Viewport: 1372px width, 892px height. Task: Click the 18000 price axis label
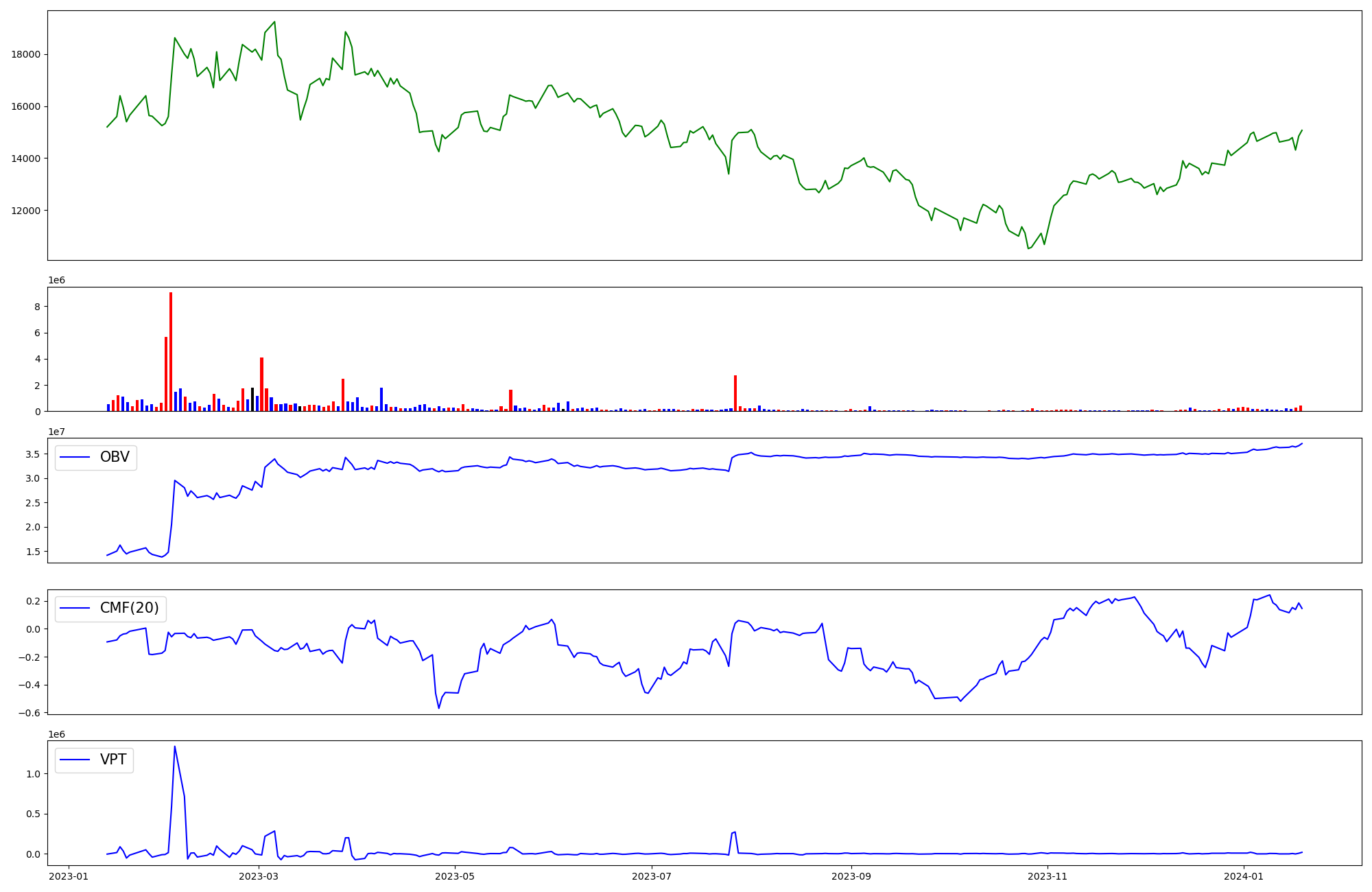[26, 55]
